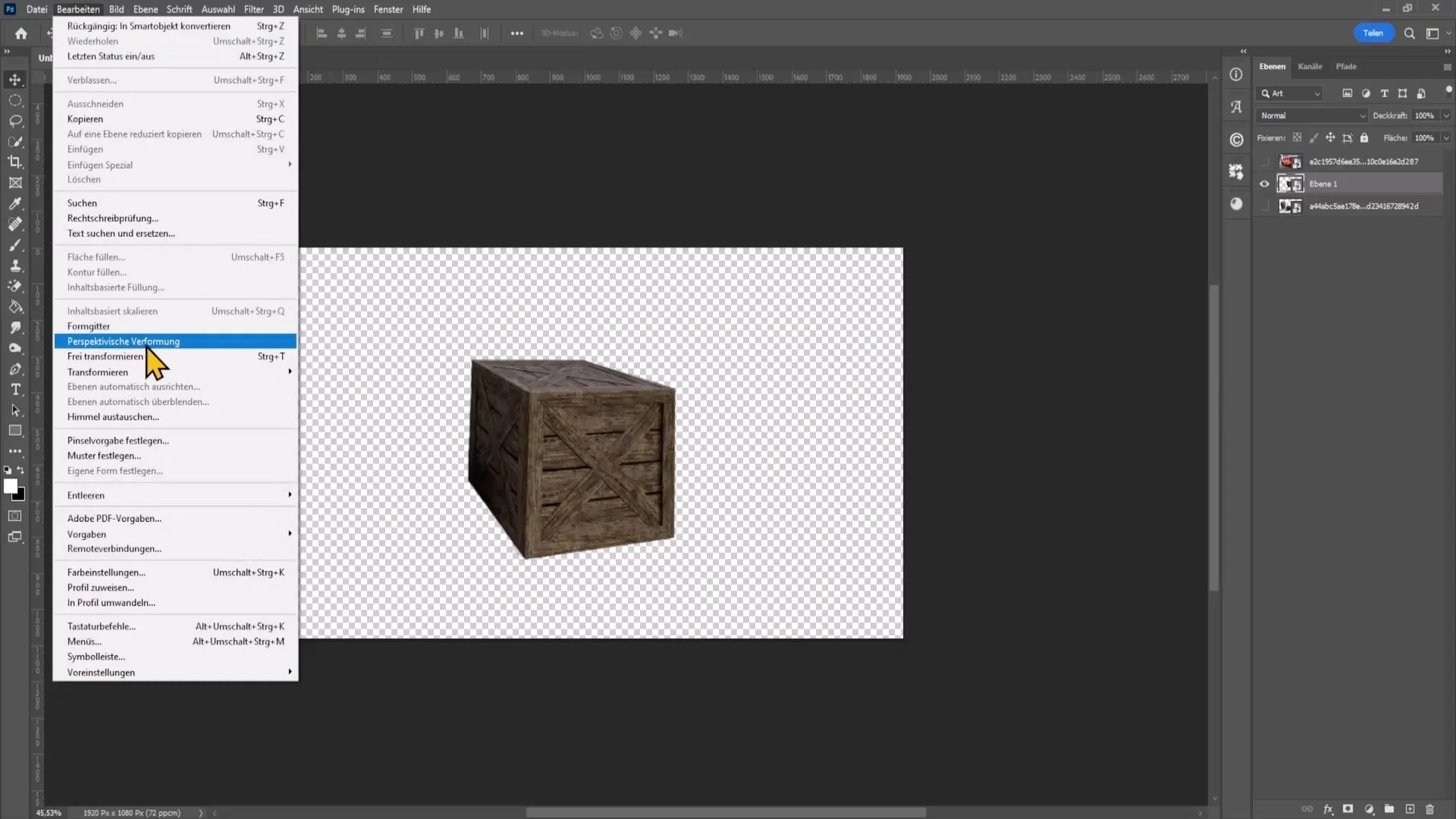Click the Ebene 1 layer thumbnail
This screenshot has width=1456, height=819.
coord(1290,184)
